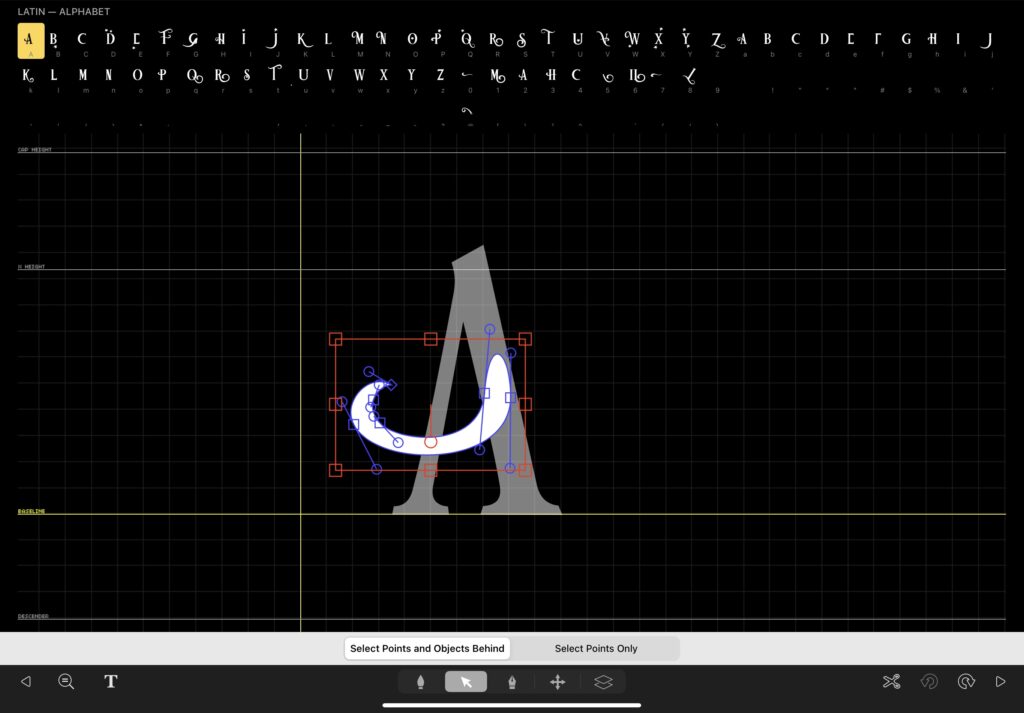
Task: Open the uppercase Z glyph in first row
Action: (717, 40)
